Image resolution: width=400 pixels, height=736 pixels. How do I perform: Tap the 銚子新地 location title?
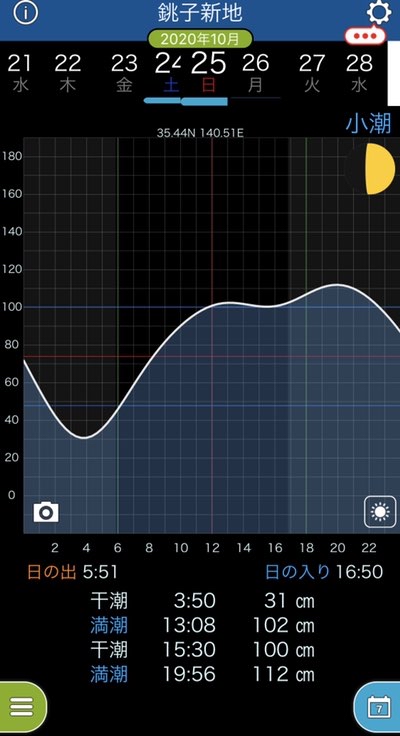pyautogui.click(x=200, y=13)
